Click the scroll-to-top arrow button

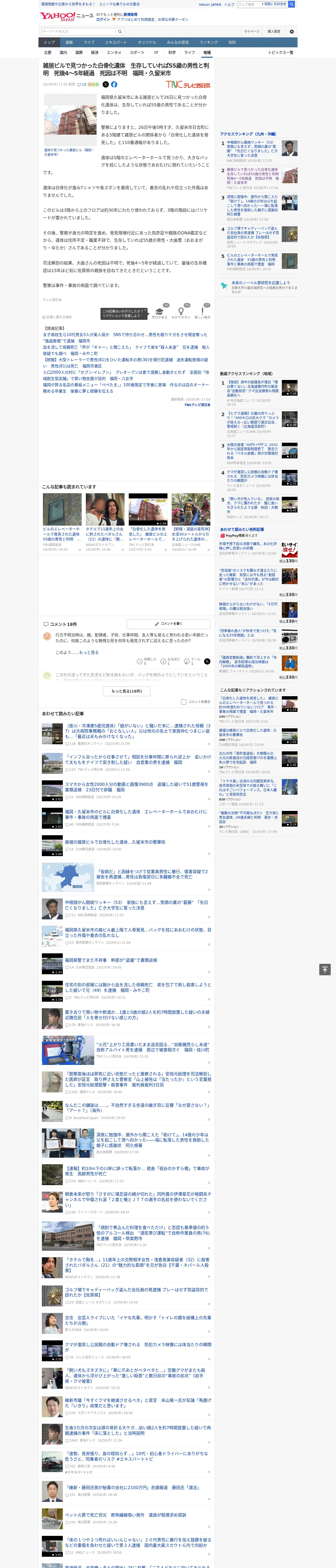[x=325, y=969]
